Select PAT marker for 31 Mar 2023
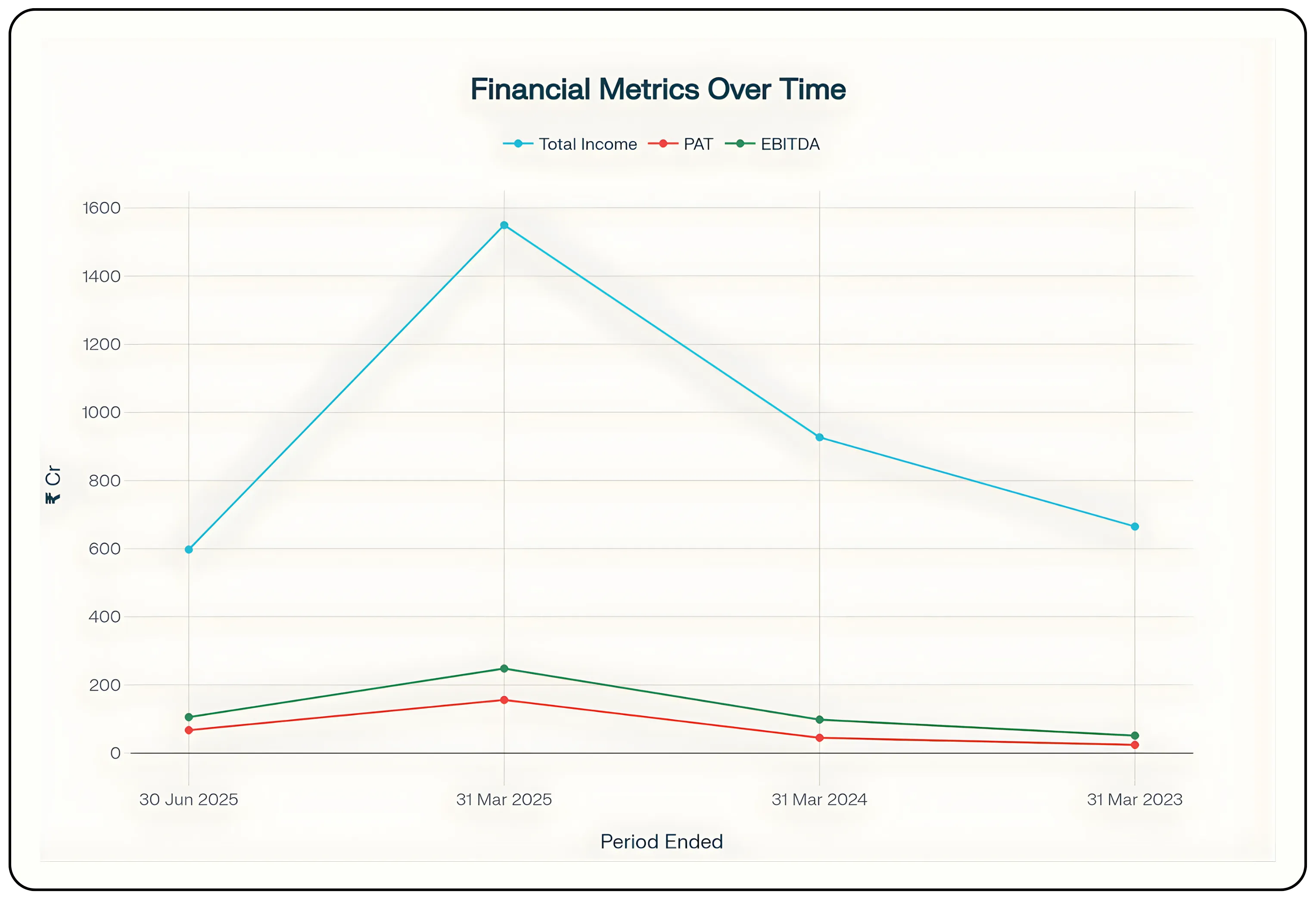The image size is (1316, 897). click(x=1135, y=745)
